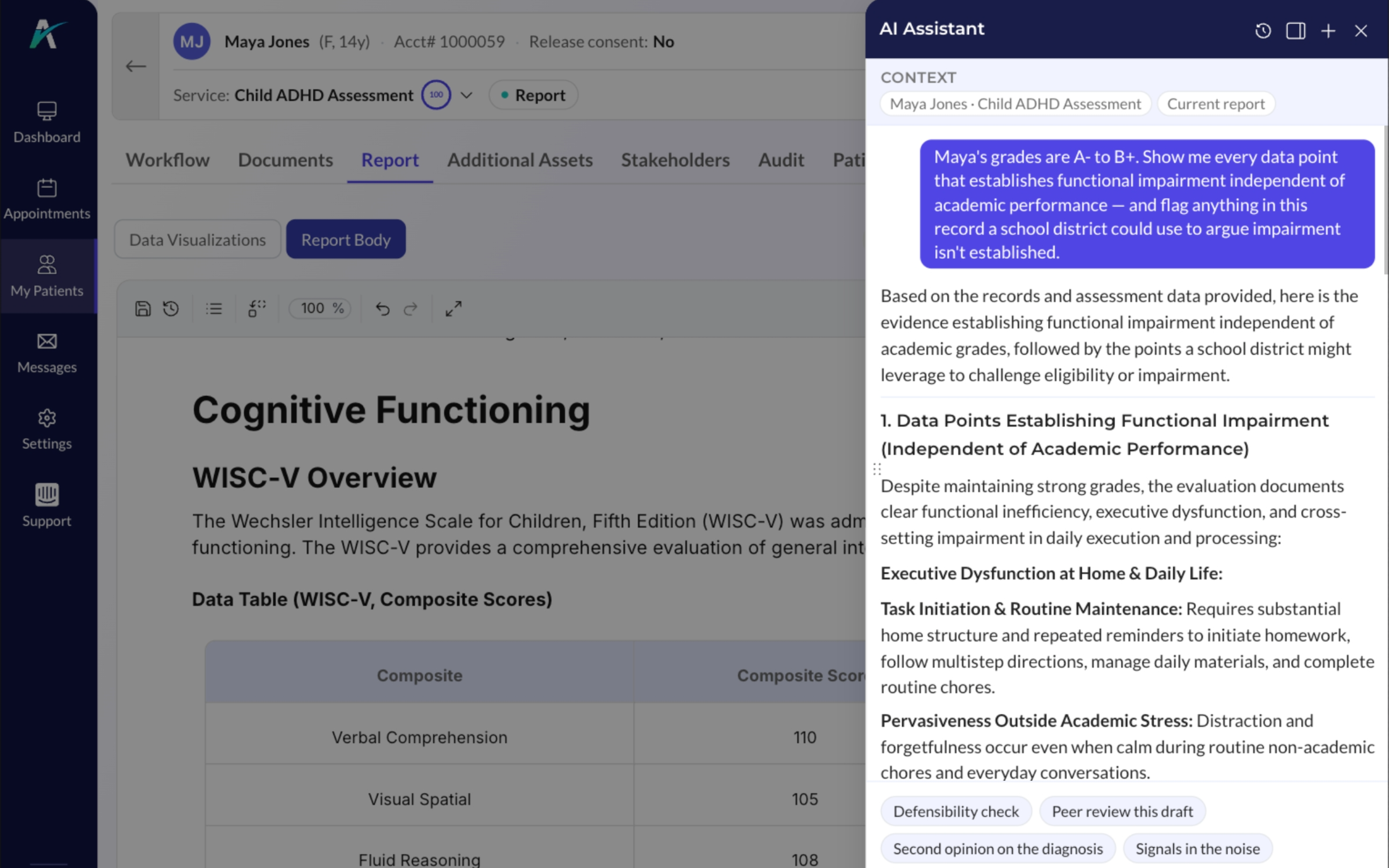Open the Audit tab
The image size is (1389, 868).
(x=781, y=160)
